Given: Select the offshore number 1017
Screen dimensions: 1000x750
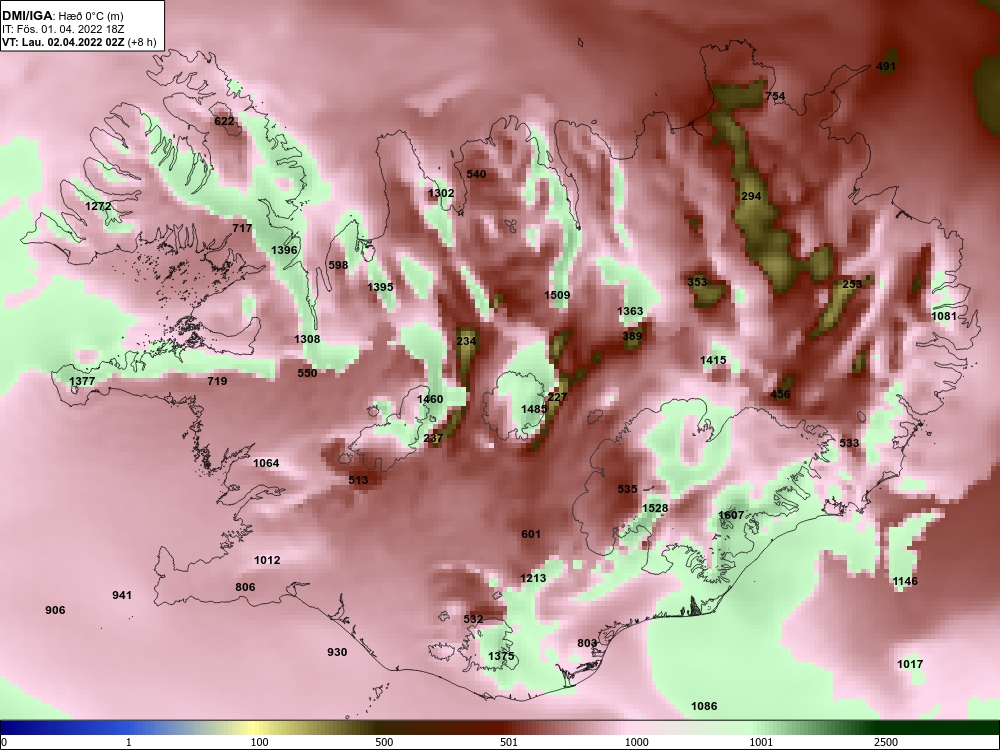Looking at the screenshot, I should (x=910, y=665).
